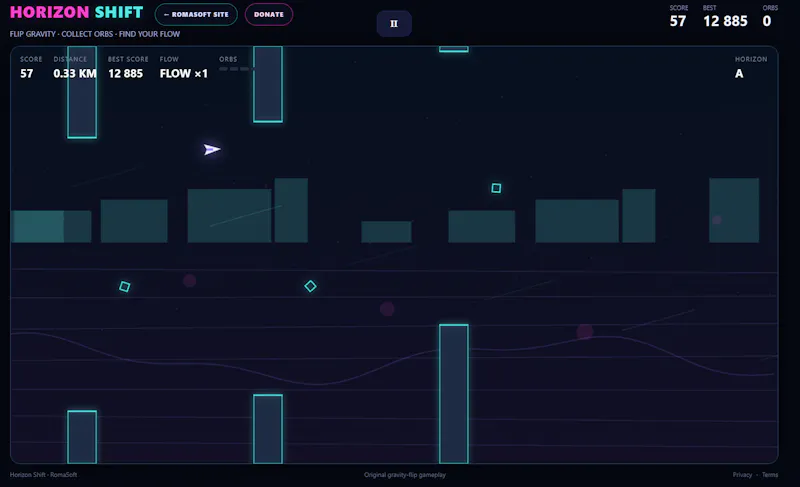Click the tagline "Flip gravity · Collect orbs"
This screenshot has height=487, width=800.
point(61,34)
